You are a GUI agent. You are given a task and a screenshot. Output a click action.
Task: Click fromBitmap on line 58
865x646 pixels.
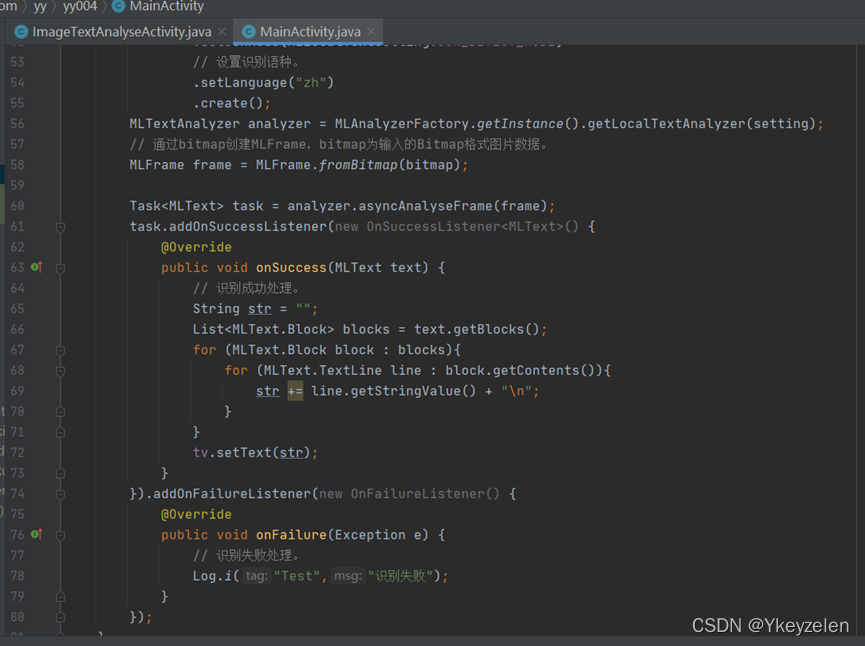(x=358, y=165)
